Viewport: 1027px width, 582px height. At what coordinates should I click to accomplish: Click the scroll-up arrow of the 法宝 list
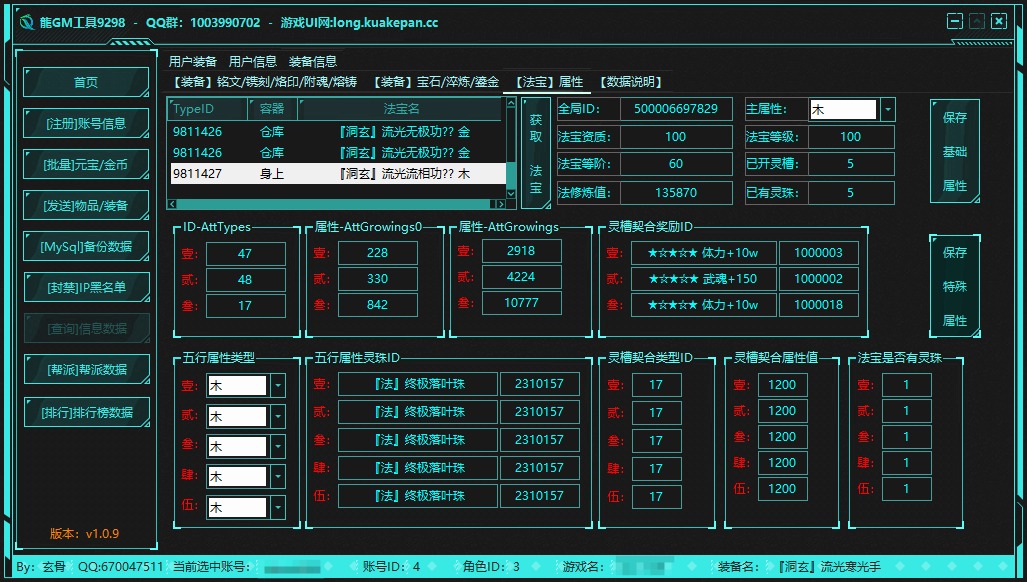pyautogui.click(x=511, y=104)
